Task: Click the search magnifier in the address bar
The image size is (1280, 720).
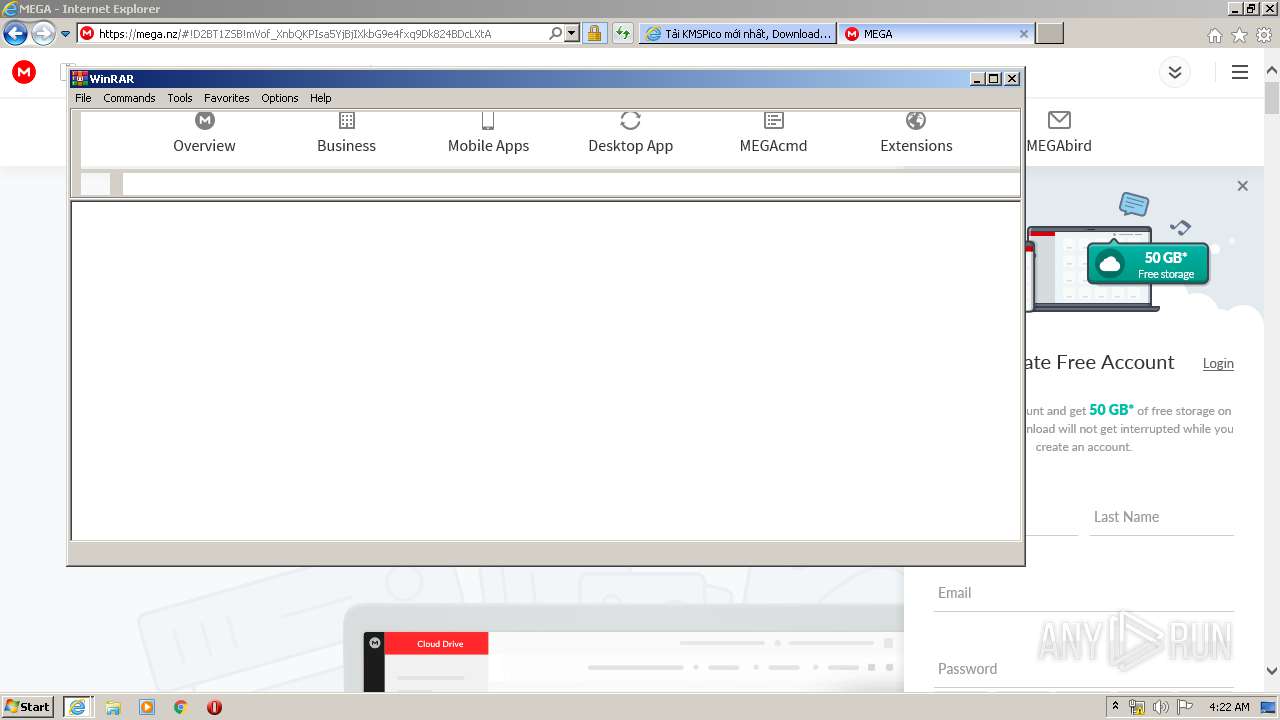Action: (556, 33)
